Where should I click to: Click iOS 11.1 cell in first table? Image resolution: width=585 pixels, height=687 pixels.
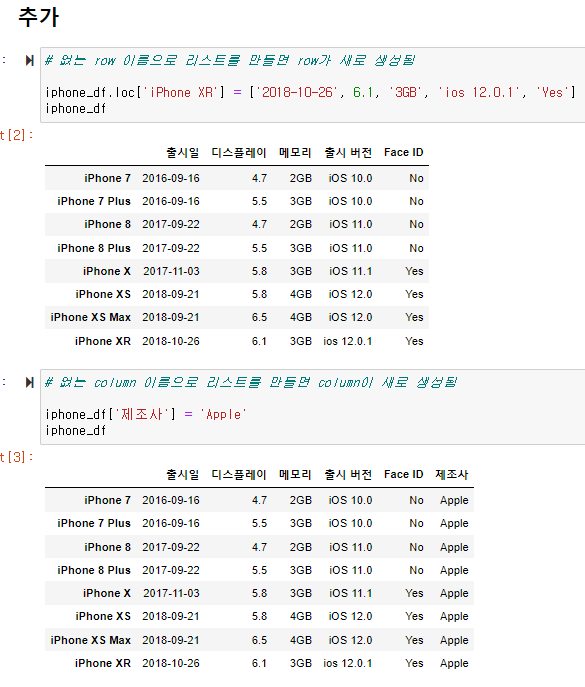(351, 271)
